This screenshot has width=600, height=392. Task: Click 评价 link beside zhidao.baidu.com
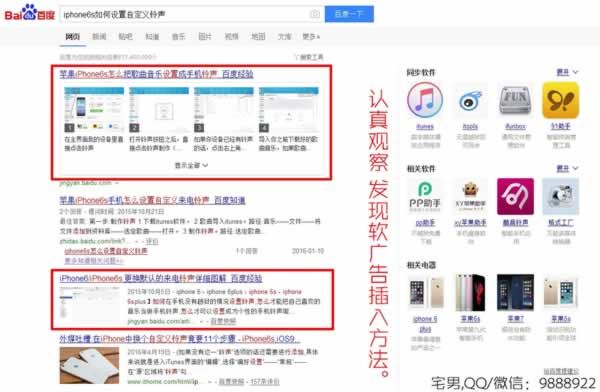tap(152, 242)
